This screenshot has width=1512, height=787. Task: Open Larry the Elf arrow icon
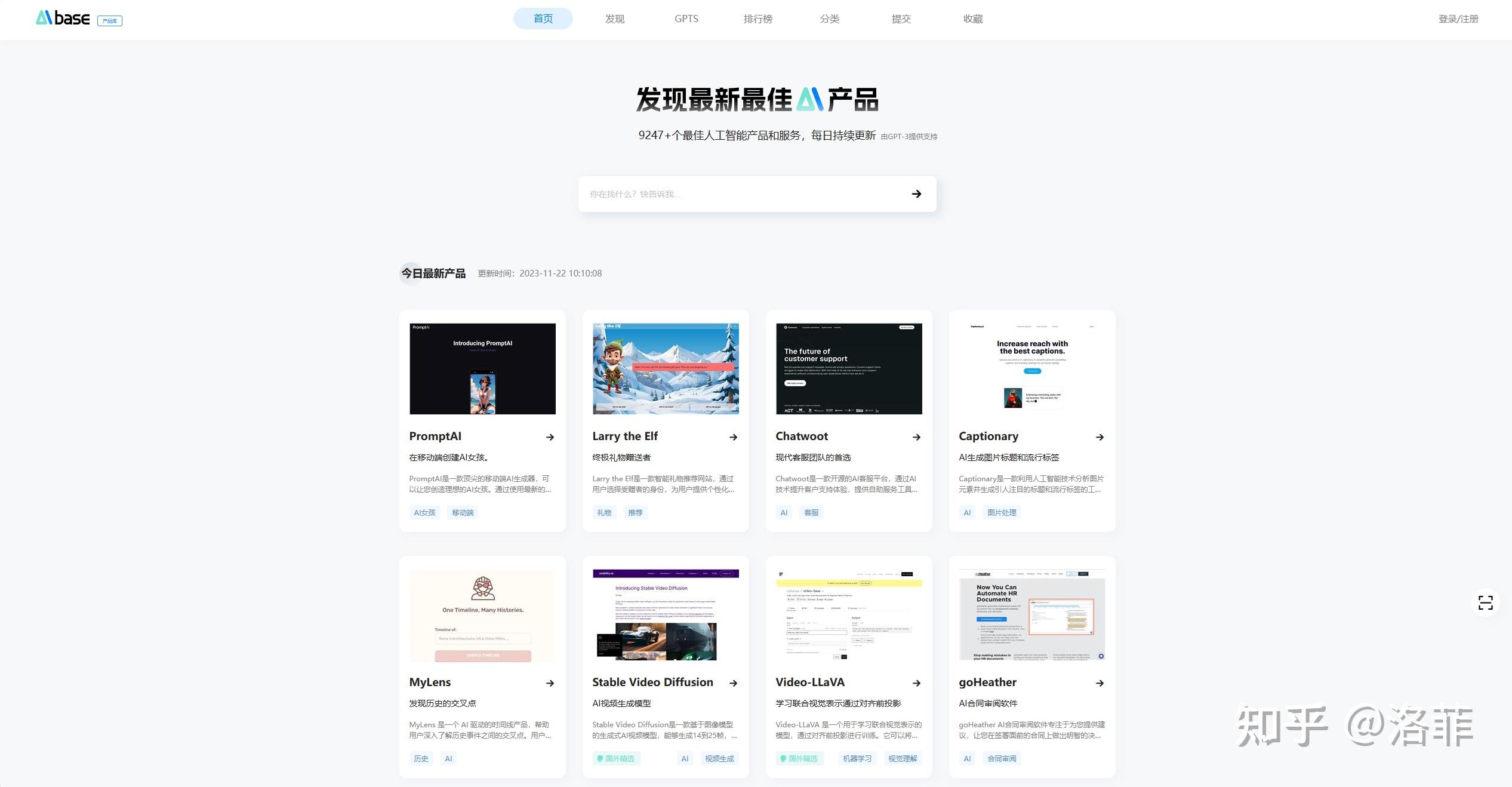[733, 437]
